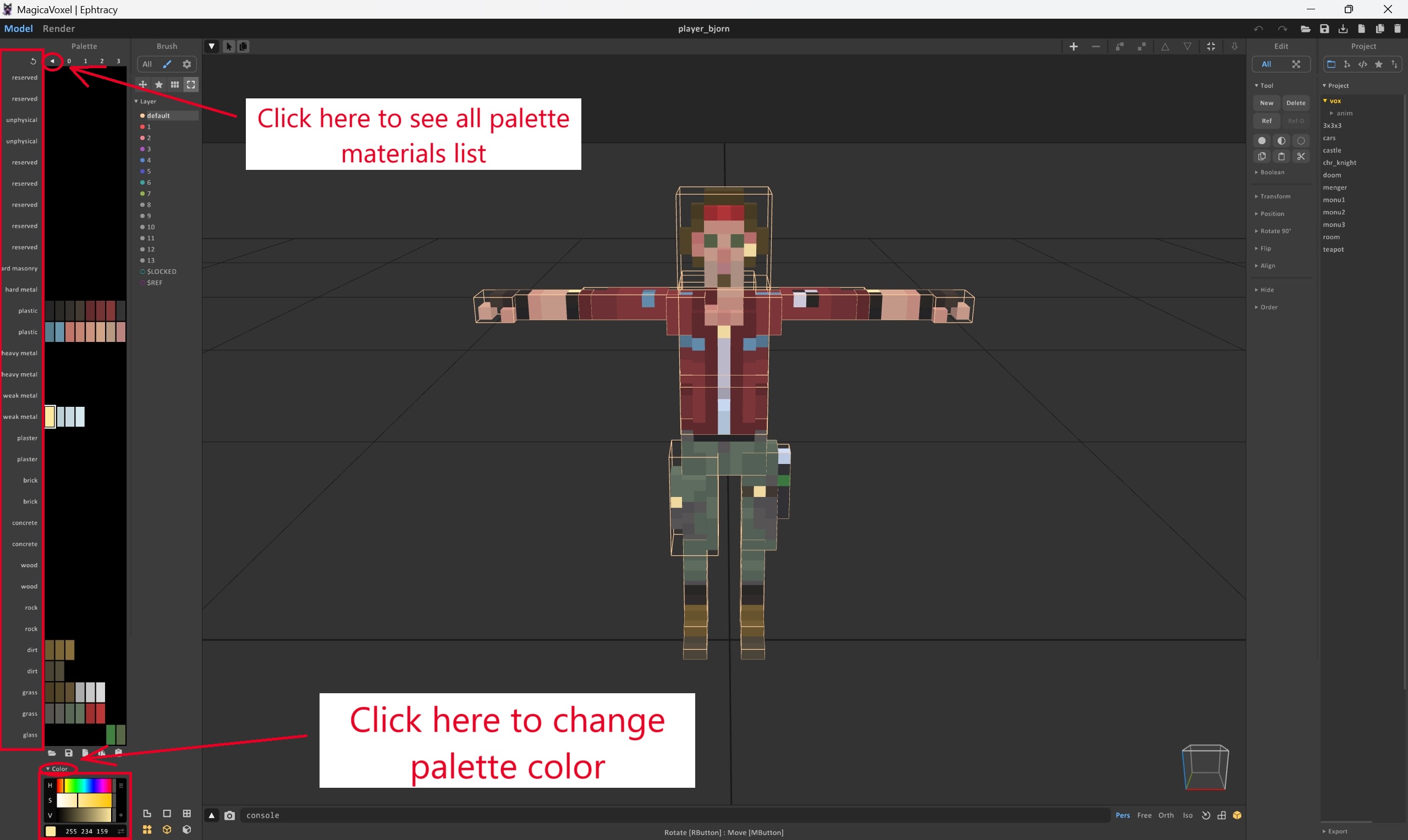This screenshot has width=1408, height=840.
Task: Click the settings gear icon in Brush panel
Action: pos(187,64)
